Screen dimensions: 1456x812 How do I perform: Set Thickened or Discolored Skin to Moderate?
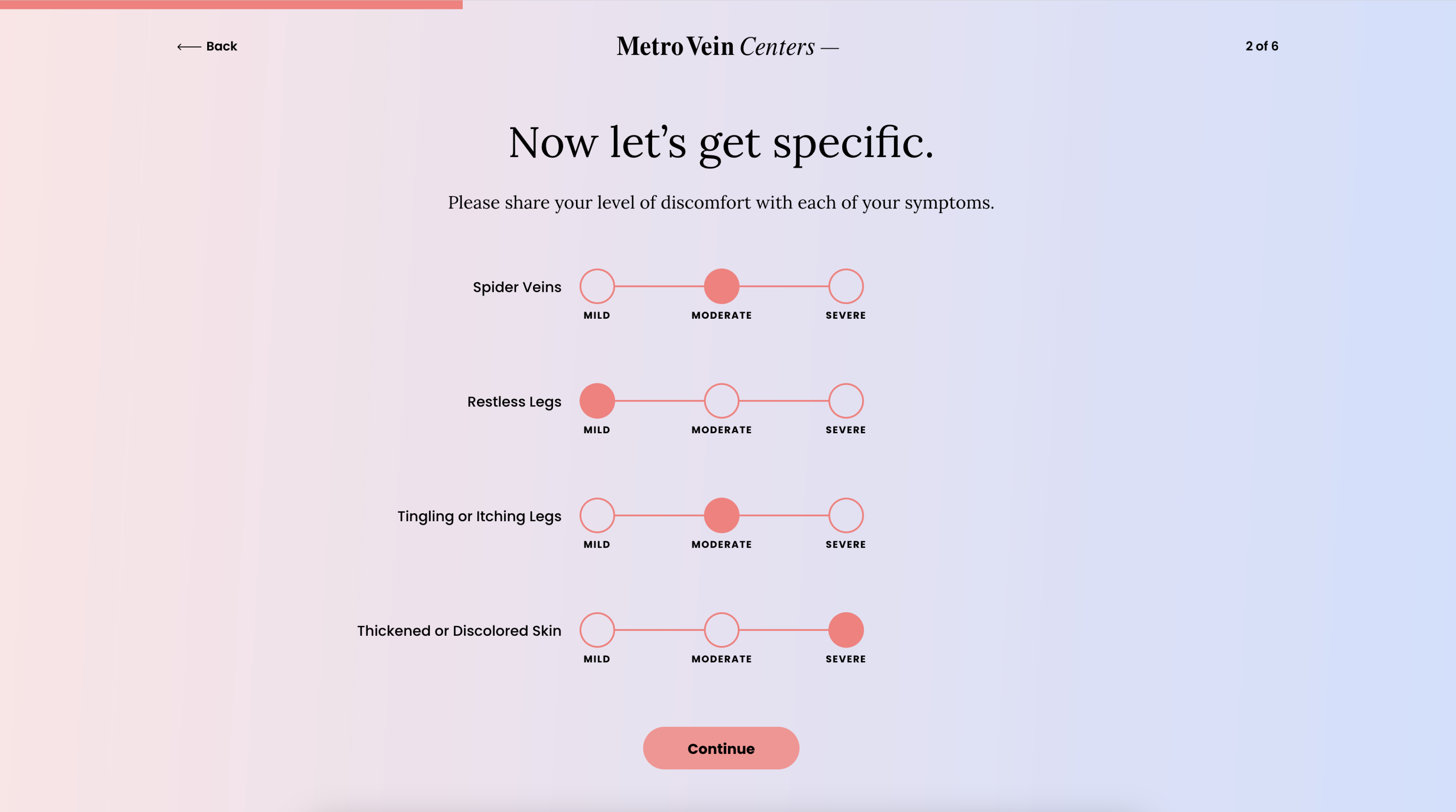pos(721,630)
